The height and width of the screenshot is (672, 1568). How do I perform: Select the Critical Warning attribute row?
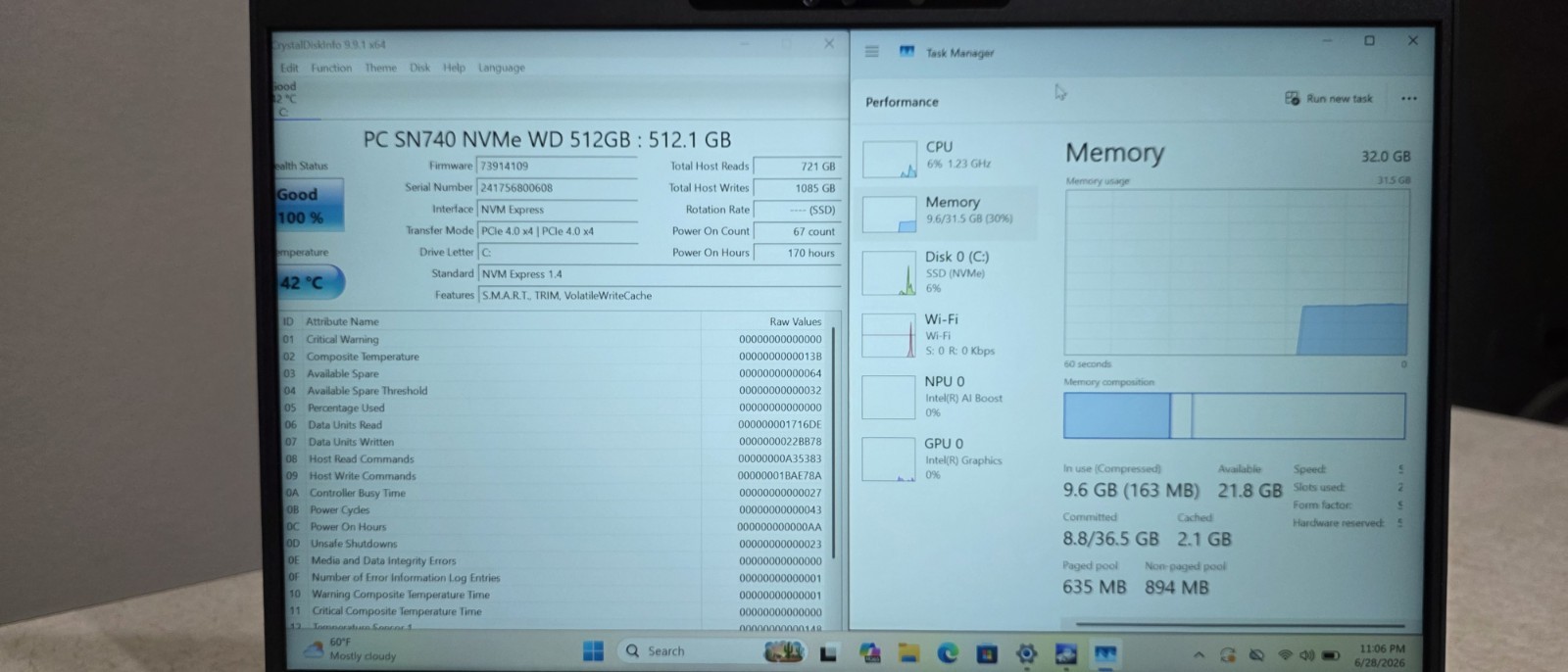(x=554, y=340)
